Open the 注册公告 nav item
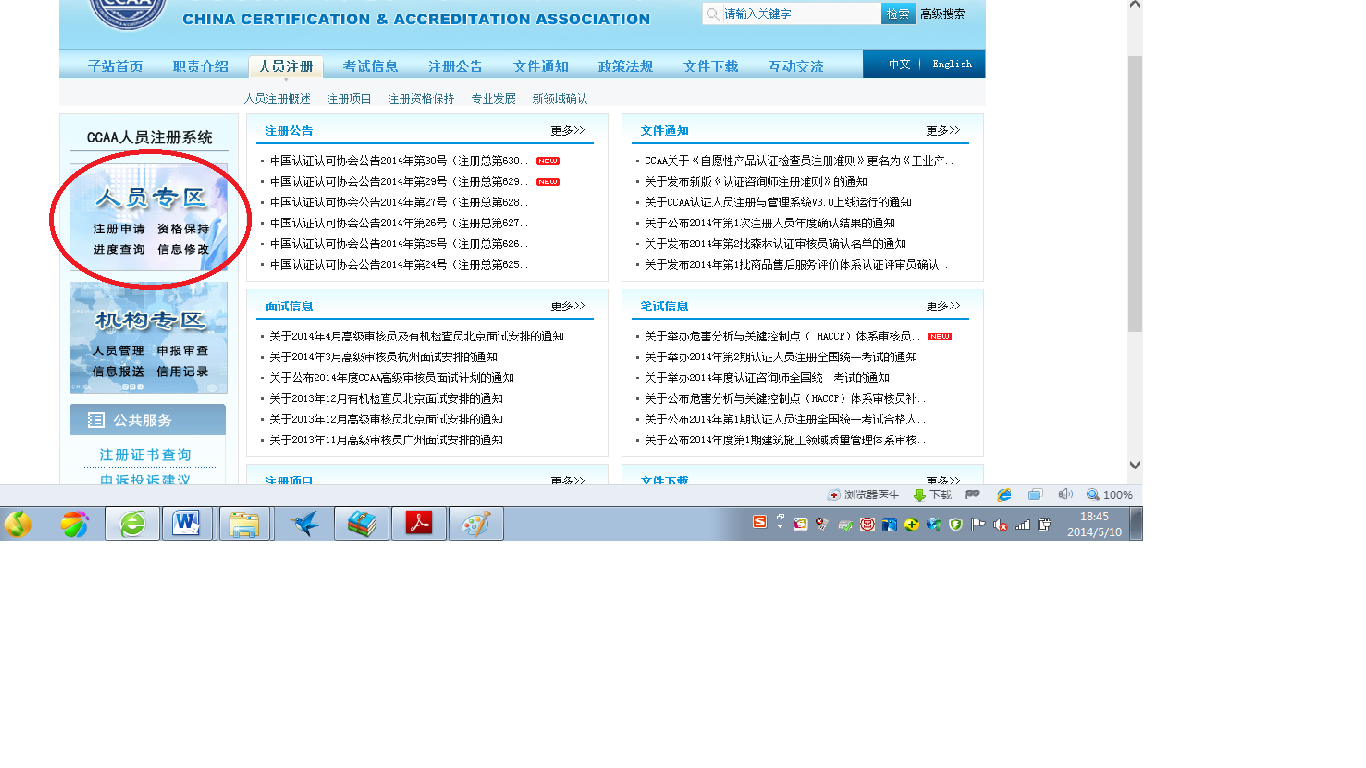 click(455, 66)
